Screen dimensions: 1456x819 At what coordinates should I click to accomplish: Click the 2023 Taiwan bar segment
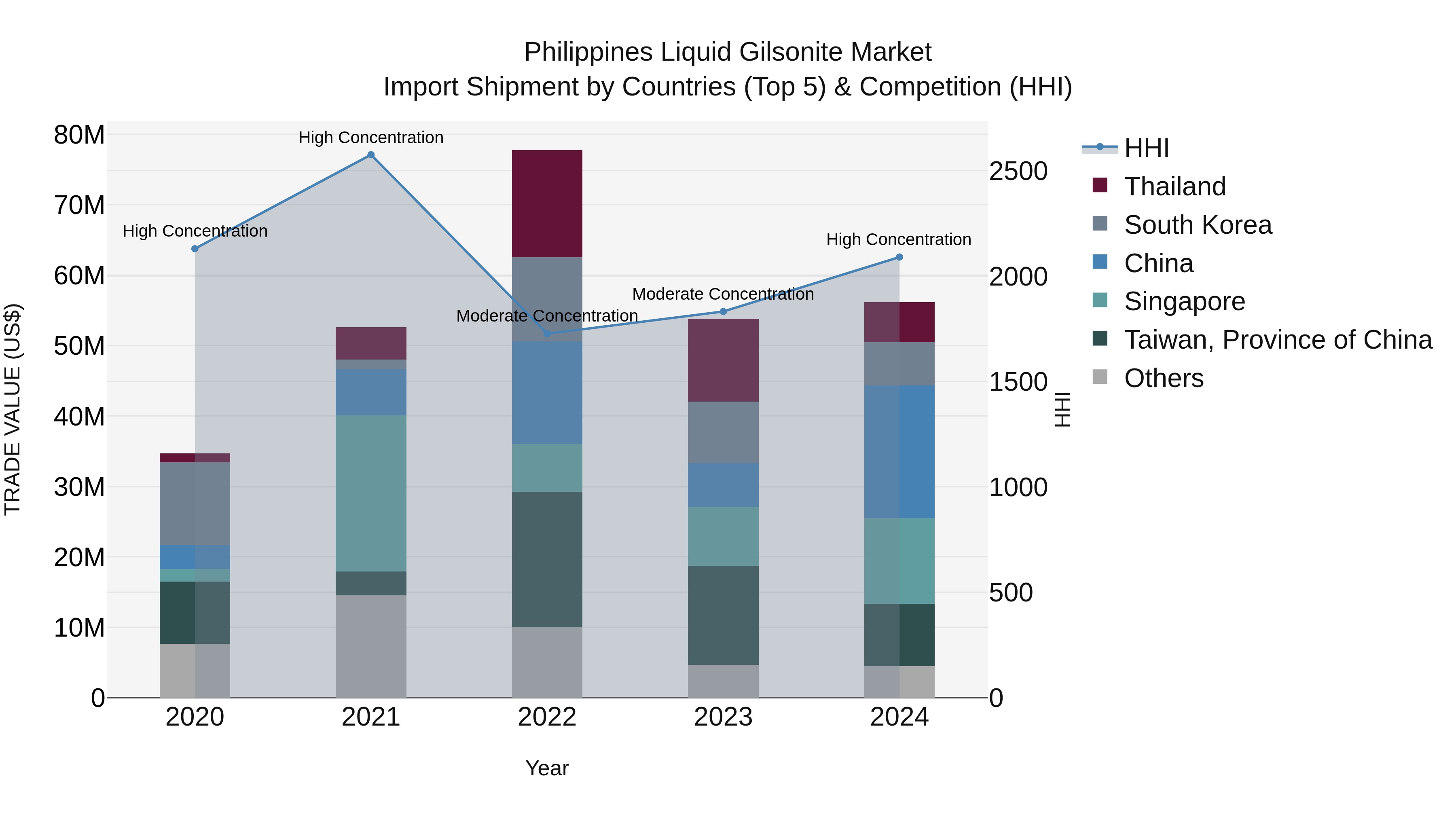(x=723, y=616)
